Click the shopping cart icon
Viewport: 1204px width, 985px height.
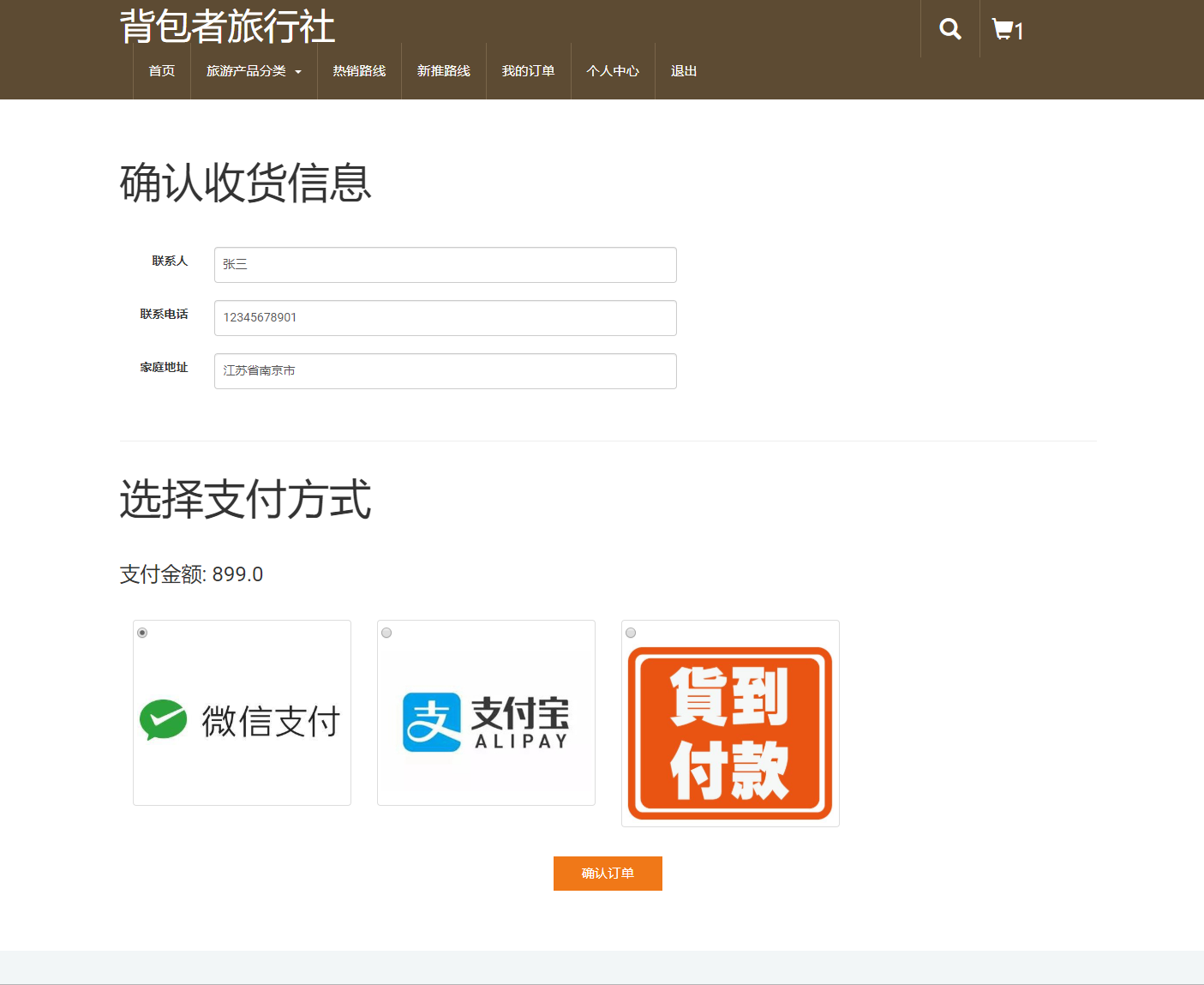1003,27
